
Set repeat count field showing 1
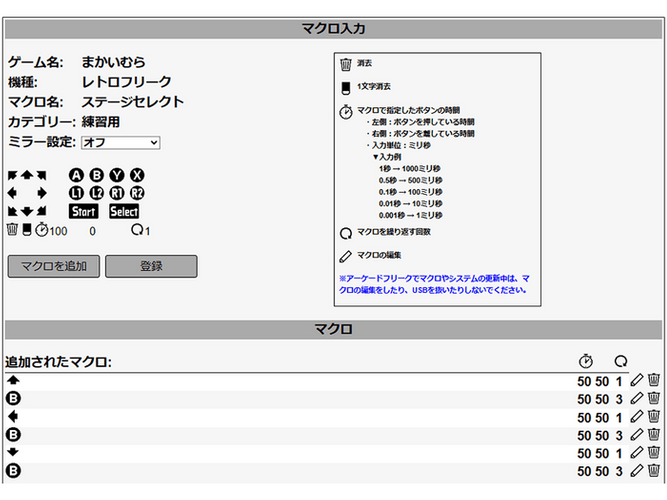pyautogui.click(x=147, y=231)
